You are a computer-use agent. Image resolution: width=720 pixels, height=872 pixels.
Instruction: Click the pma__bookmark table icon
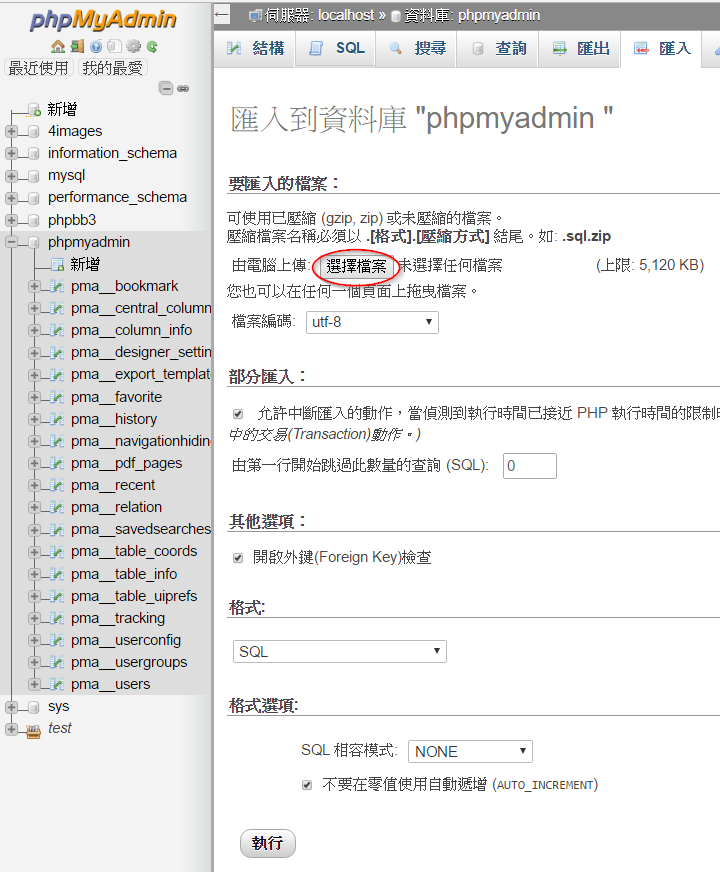coord(58,286)
